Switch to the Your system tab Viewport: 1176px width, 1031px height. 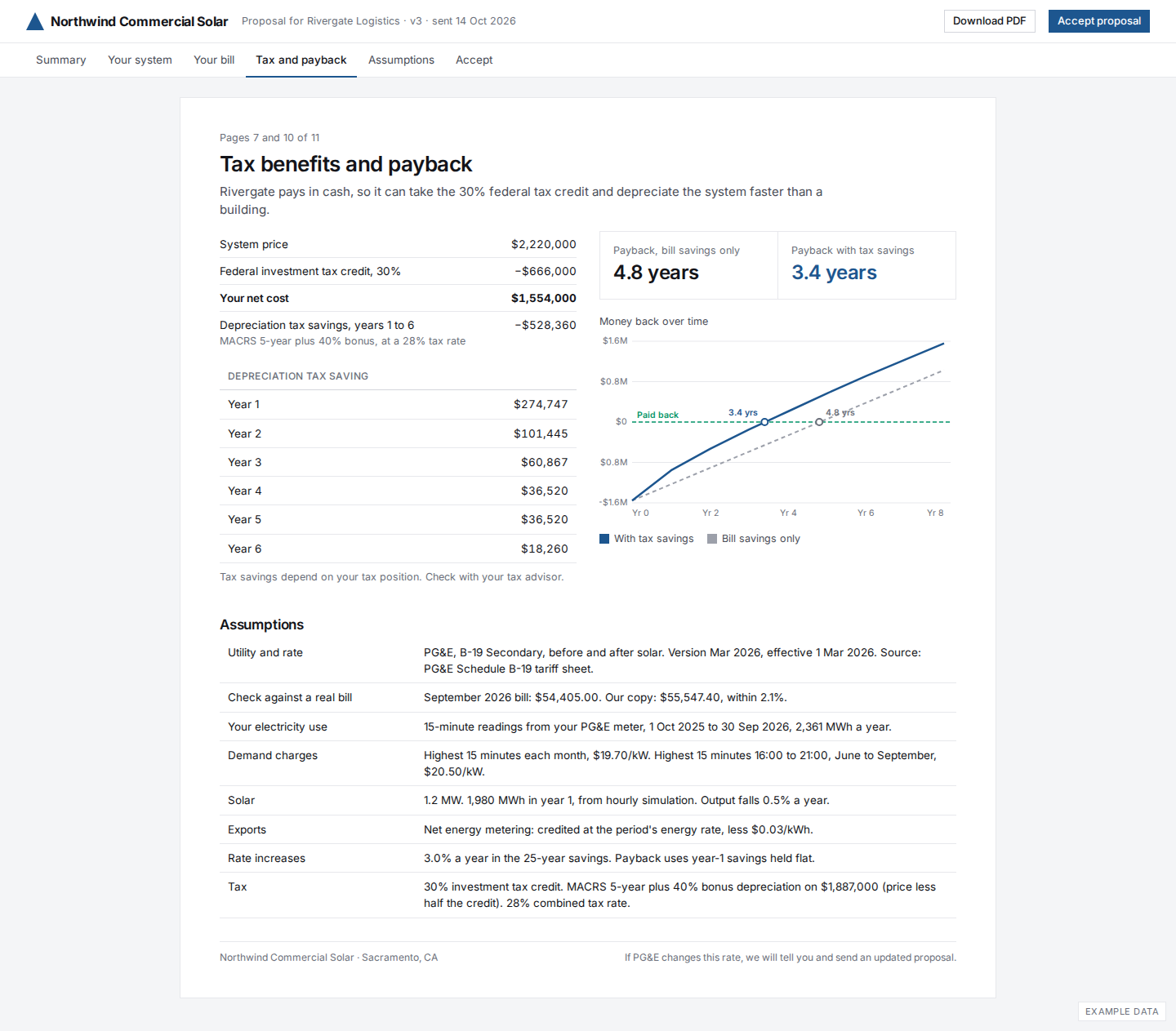tap(140, 60)
